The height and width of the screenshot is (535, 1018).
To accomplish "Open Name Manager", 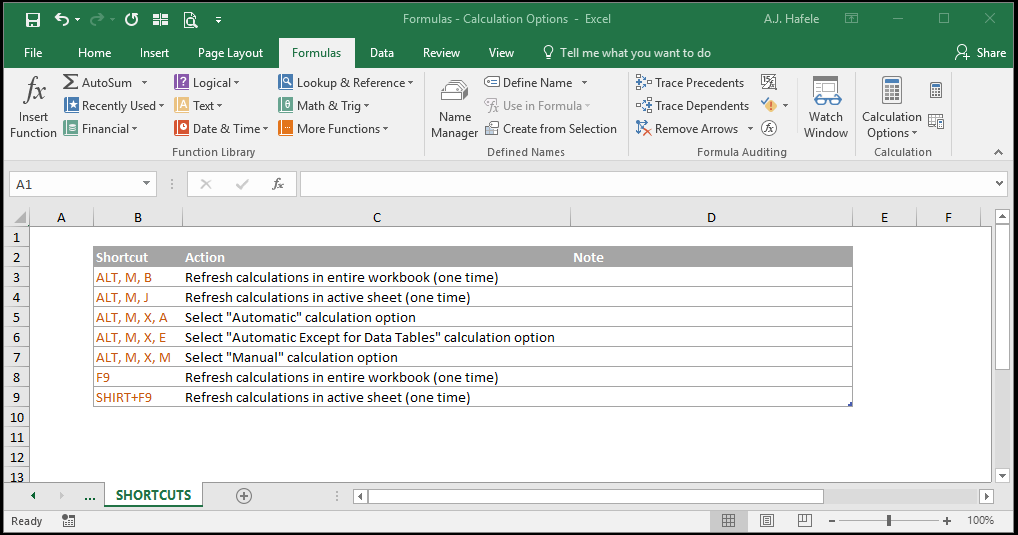I will click(x=454, y=108).
